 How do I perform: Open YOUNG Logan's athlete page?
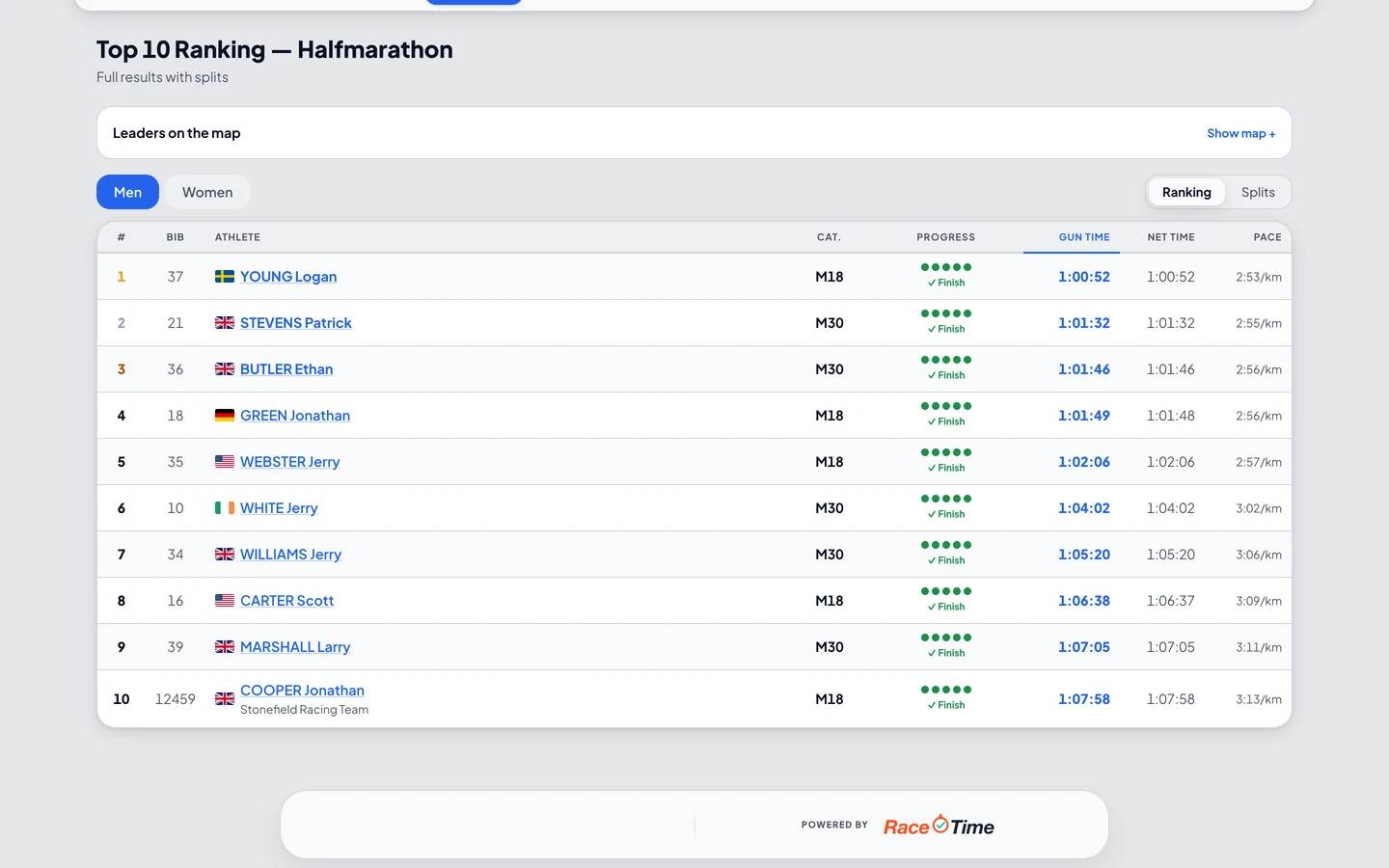pos(288,277)
